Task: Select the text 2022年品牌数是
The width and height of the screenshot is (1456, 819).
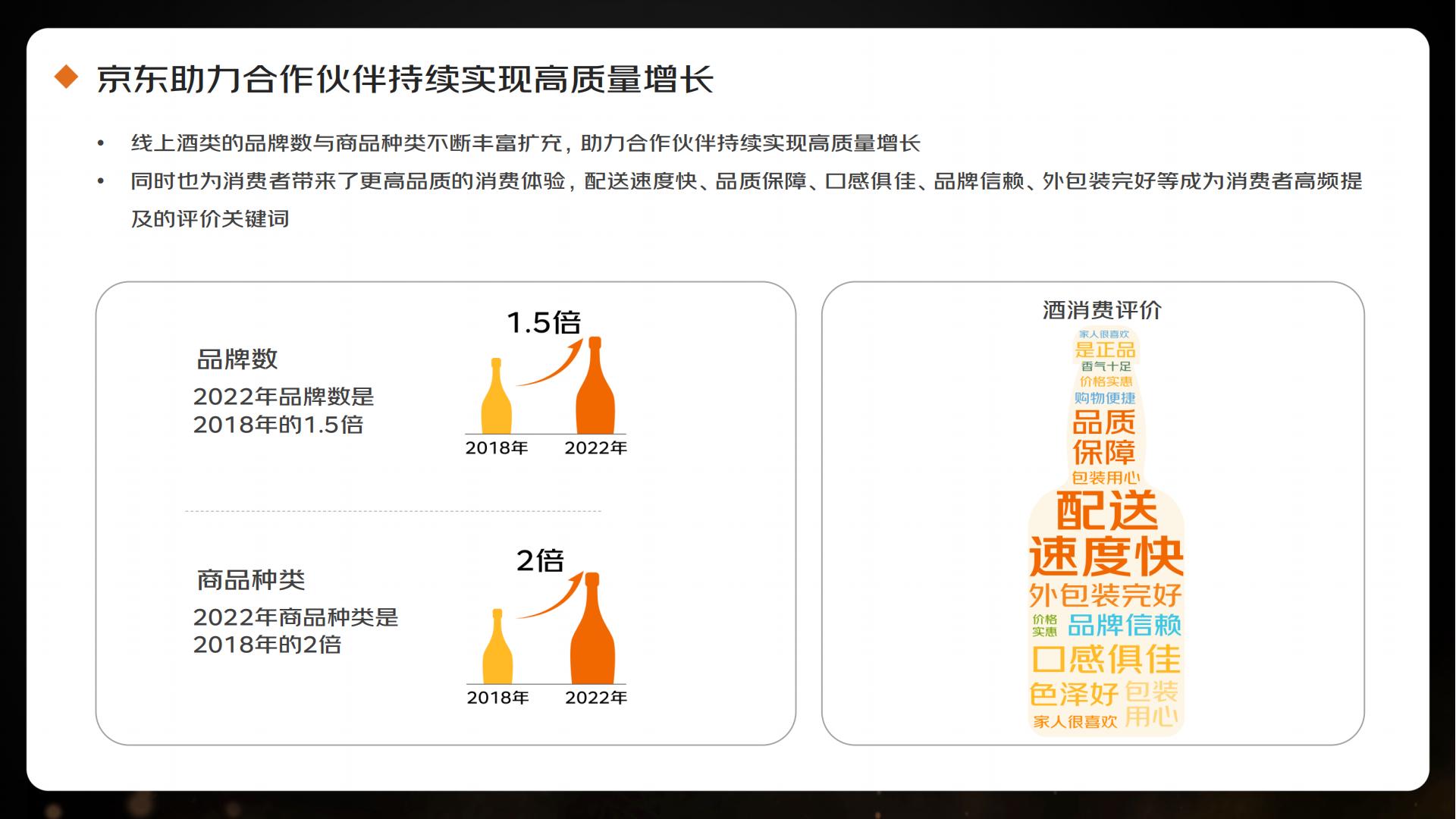Action: (284, 397)
